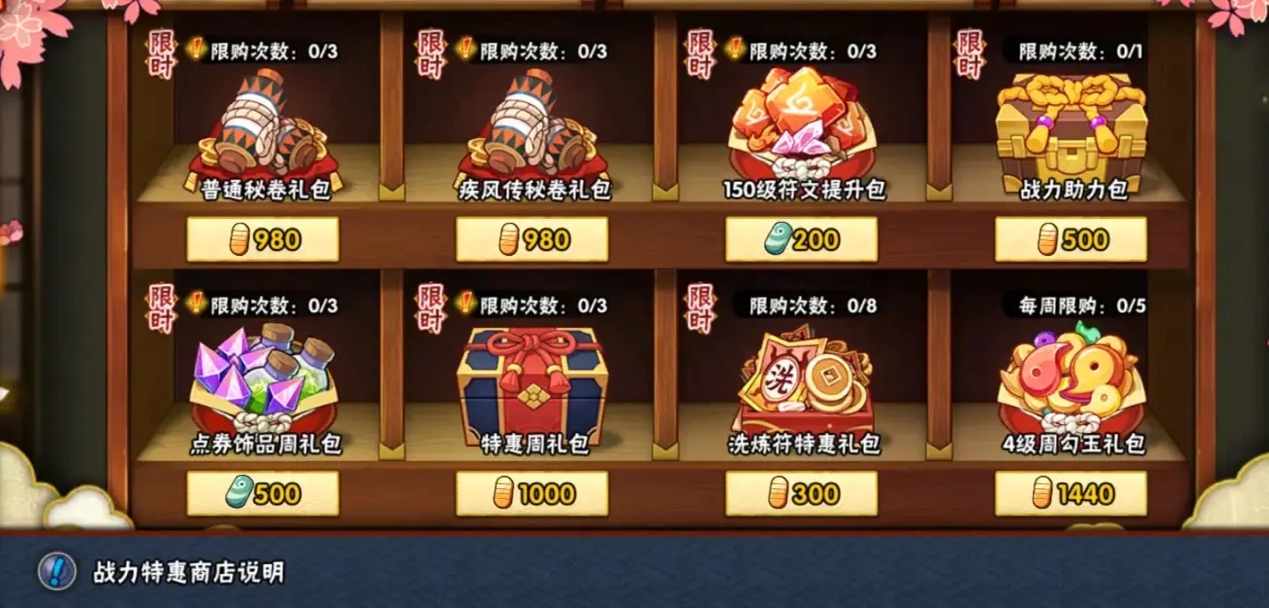Buy 普通秘卷礼包 for 980 gold
Viewport: 1269px width, 608px height.
(x=263, y=240)
